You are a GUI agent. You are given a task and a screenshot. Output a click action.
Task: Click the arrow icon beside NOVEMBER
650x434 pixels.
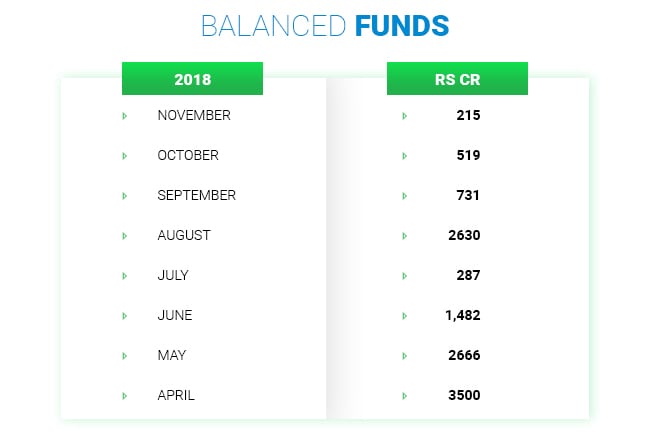124,116
